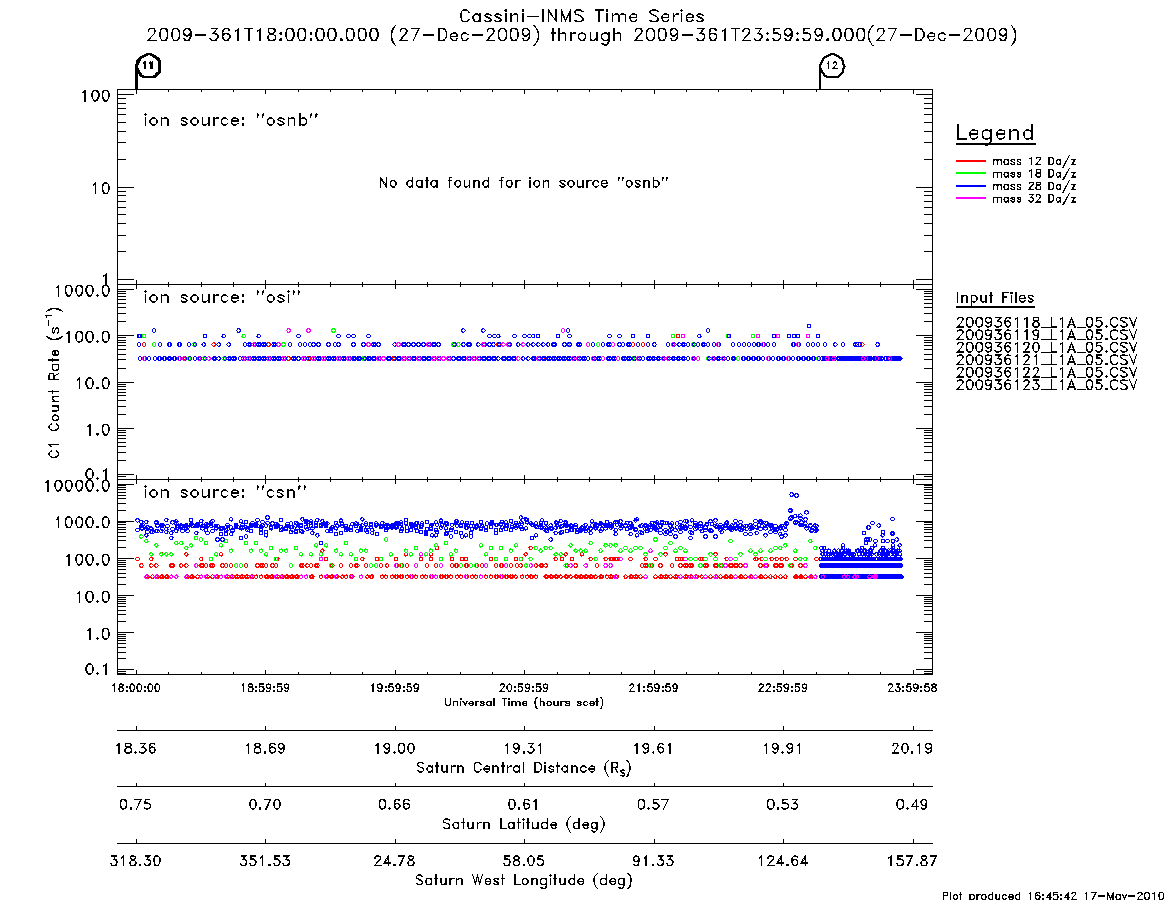Screen dimensions: 1165x900
Task: Click file name 200936121_L1A_05.CSV
Action: 1046,360
